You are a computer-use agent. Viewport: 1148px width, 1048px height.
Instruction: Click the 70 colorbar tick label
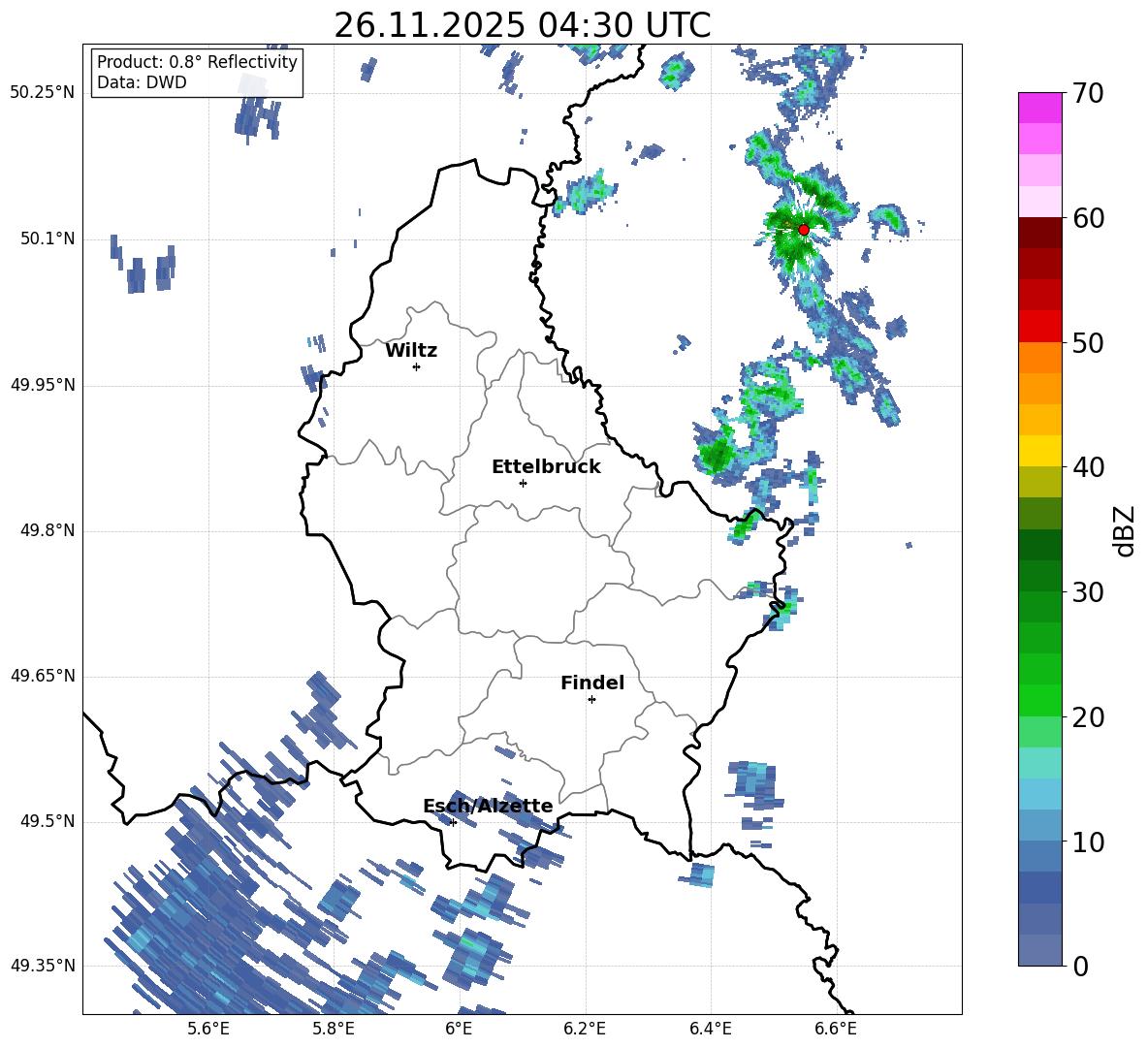(1088, 93)
